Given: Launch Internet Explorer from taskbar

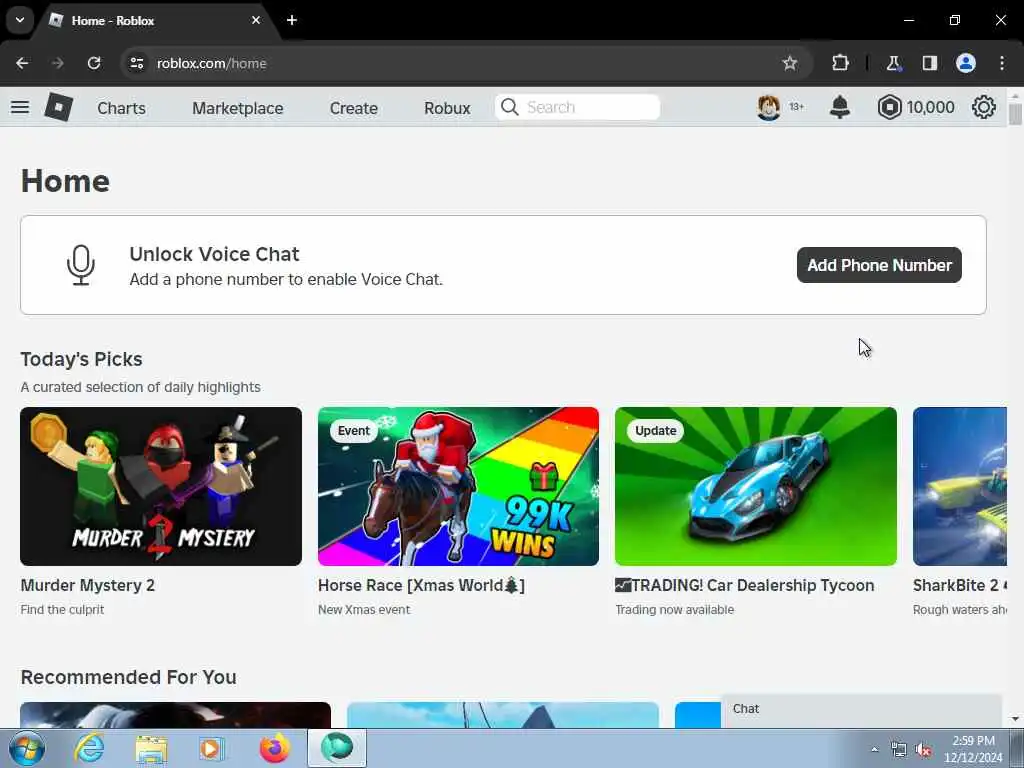Looking at the screenshot, I should coord(89,748).
